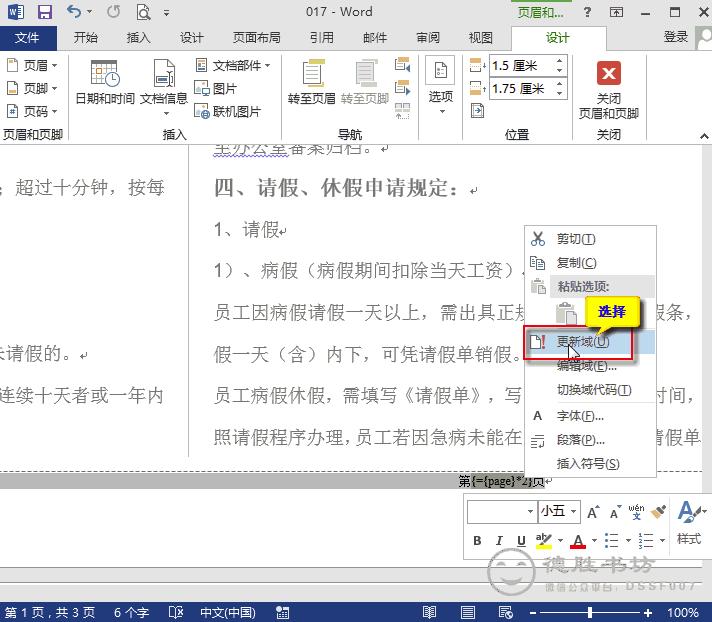This screenshot has height=622, width=712.
Task: Click the Save icon in quick access toolbar
Action: click(x=44, y=12)
